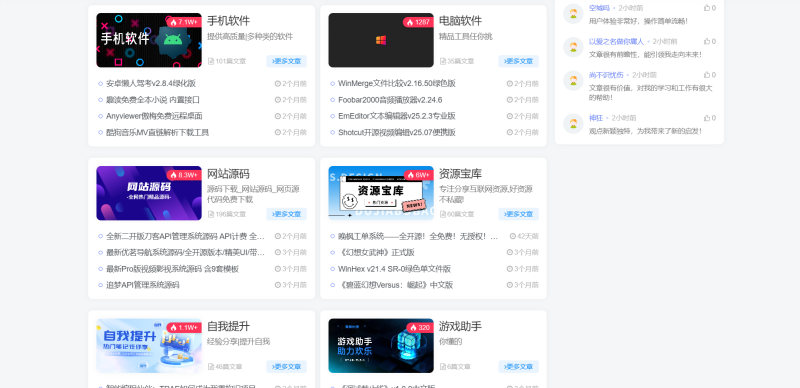Click the 320 hot badge on 游戏助手
800x388 pixels.
click(x=420, y=328)
